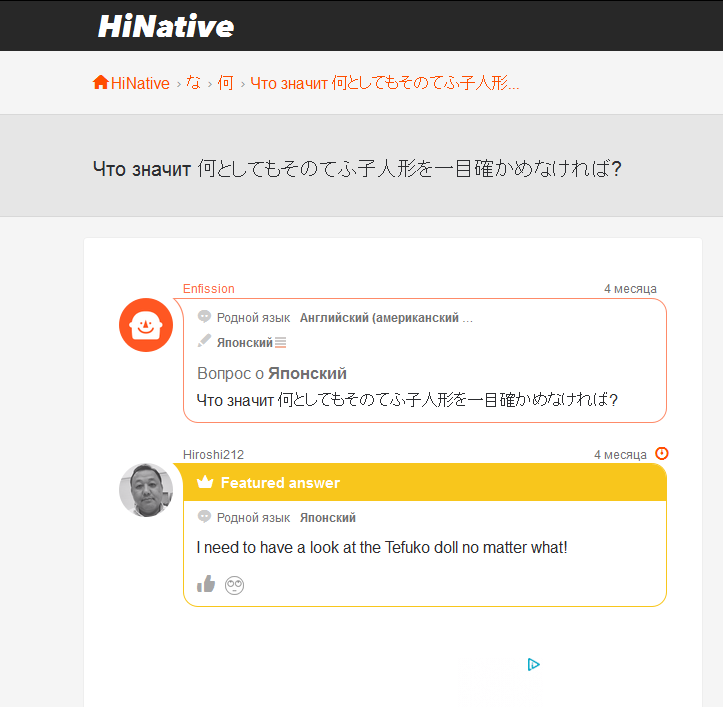
Task: Click the ad choices triangle icon
Action: 534,664
